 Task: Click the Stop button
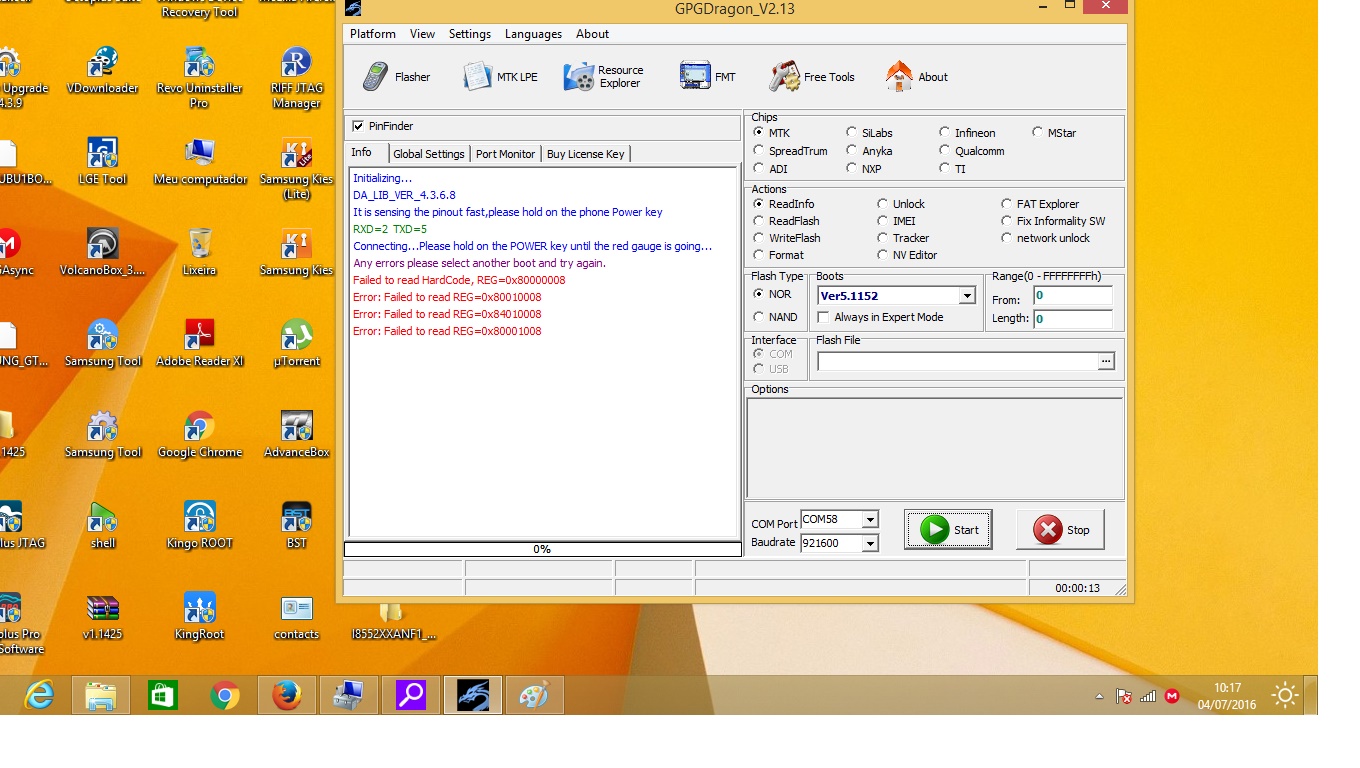[x=1060, y=530]
